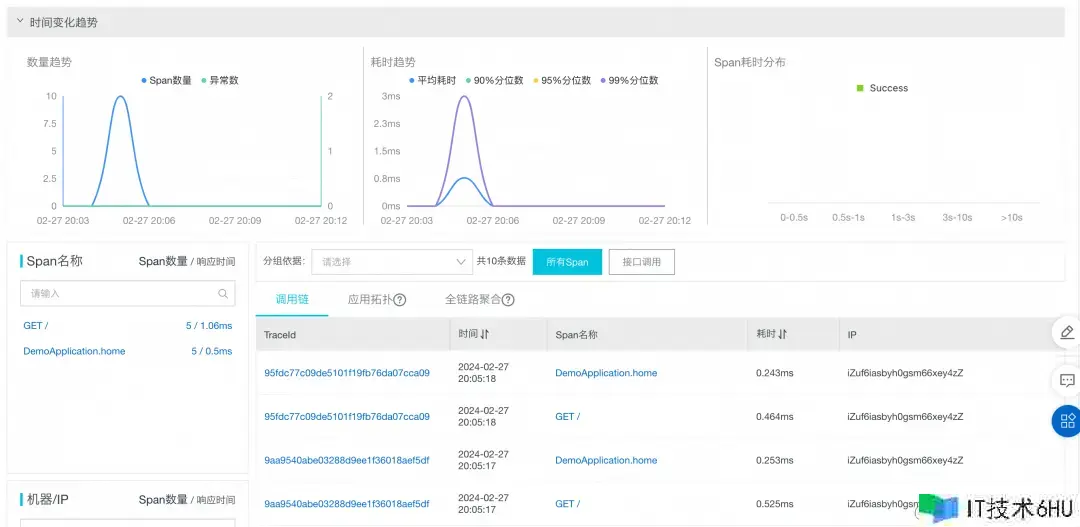Click the search magnifier in Span名称 input
Image resolution: width=1080 pixels, height=527 pixels.
click(223, 294)
